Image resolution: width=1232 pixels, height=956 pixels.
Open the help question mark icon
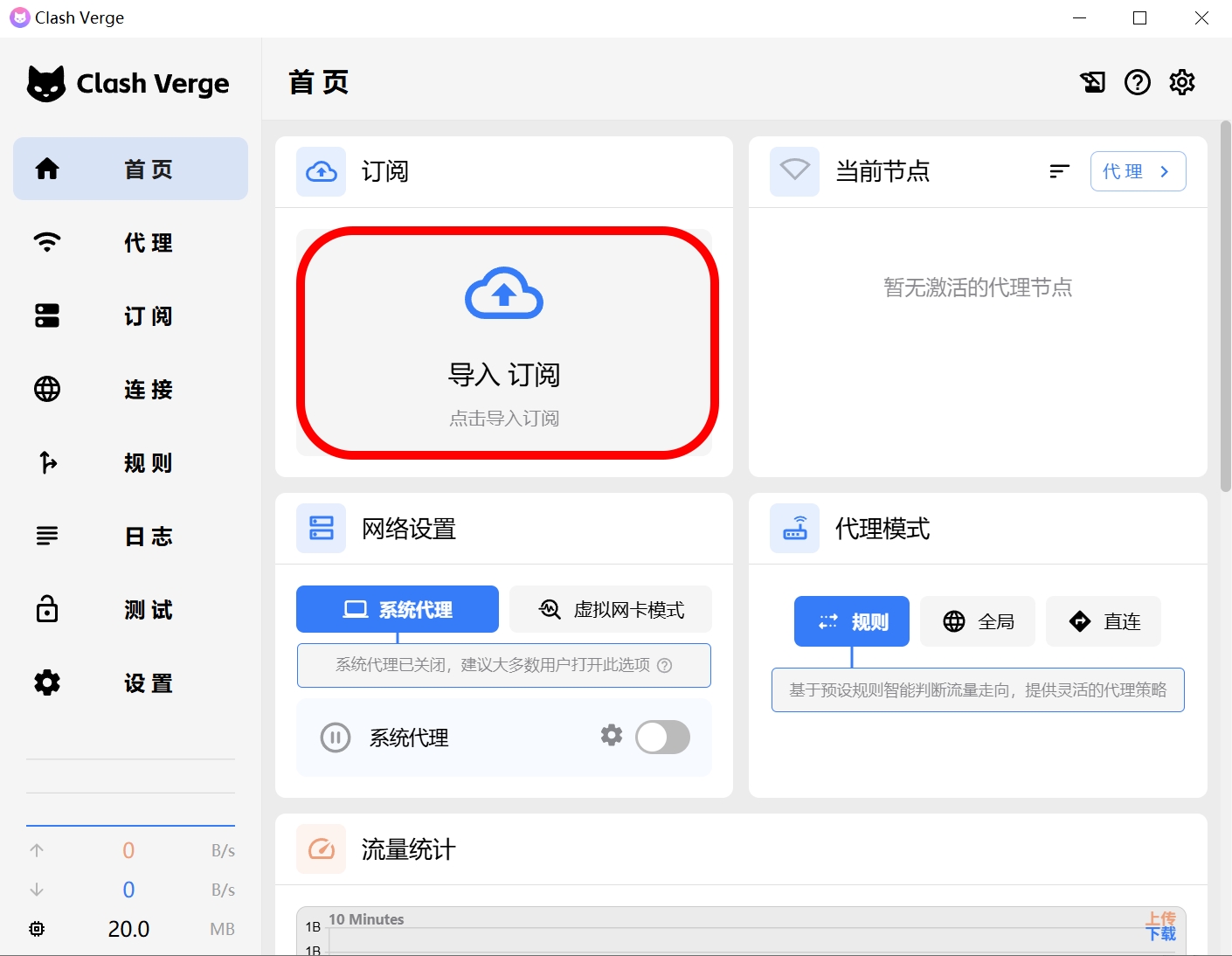click(x=1137, y=82)
